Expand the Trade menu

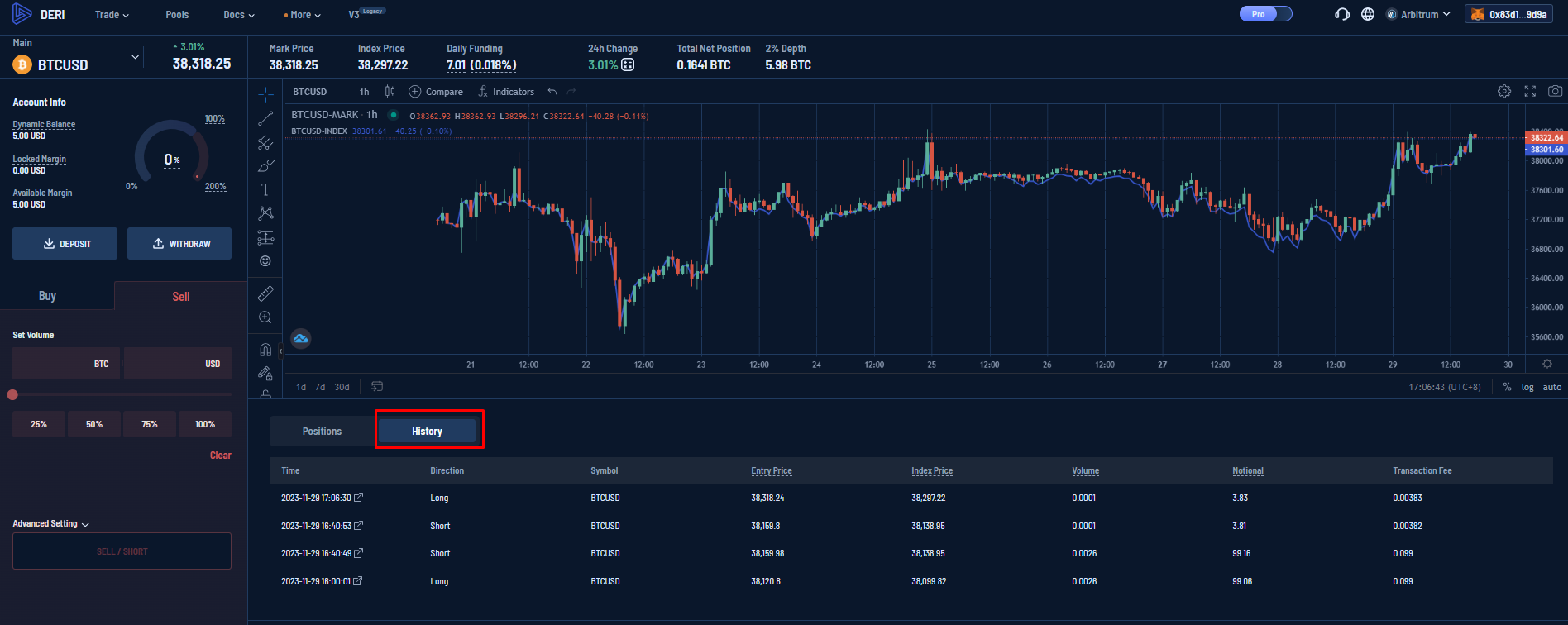click(112, 15)
